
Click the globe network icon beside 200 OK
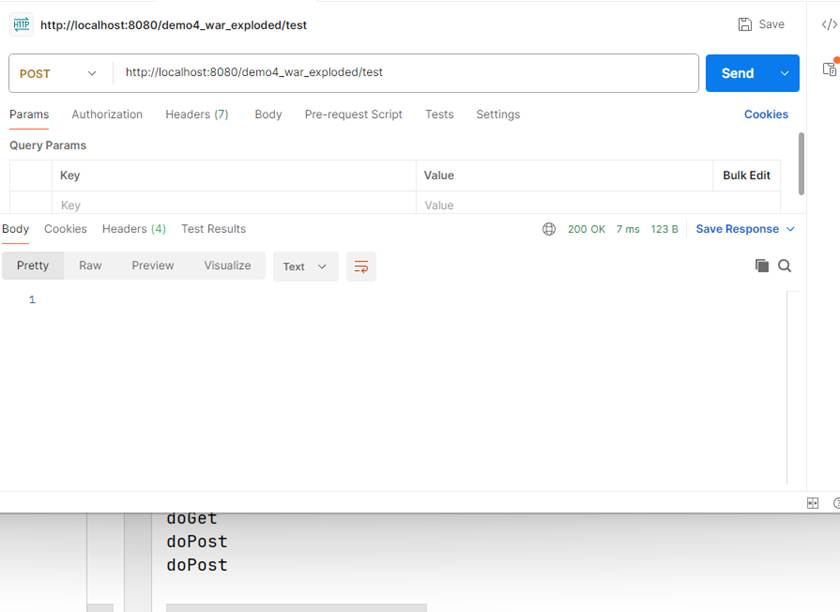(549, 229)
